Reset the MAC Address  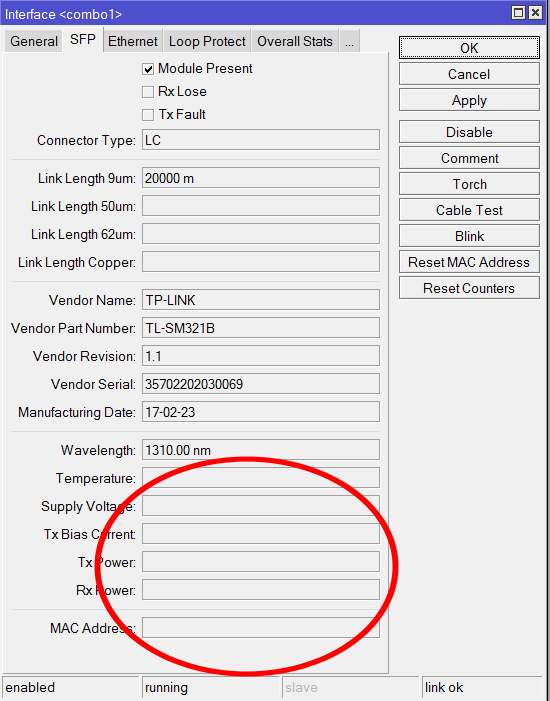469,262
